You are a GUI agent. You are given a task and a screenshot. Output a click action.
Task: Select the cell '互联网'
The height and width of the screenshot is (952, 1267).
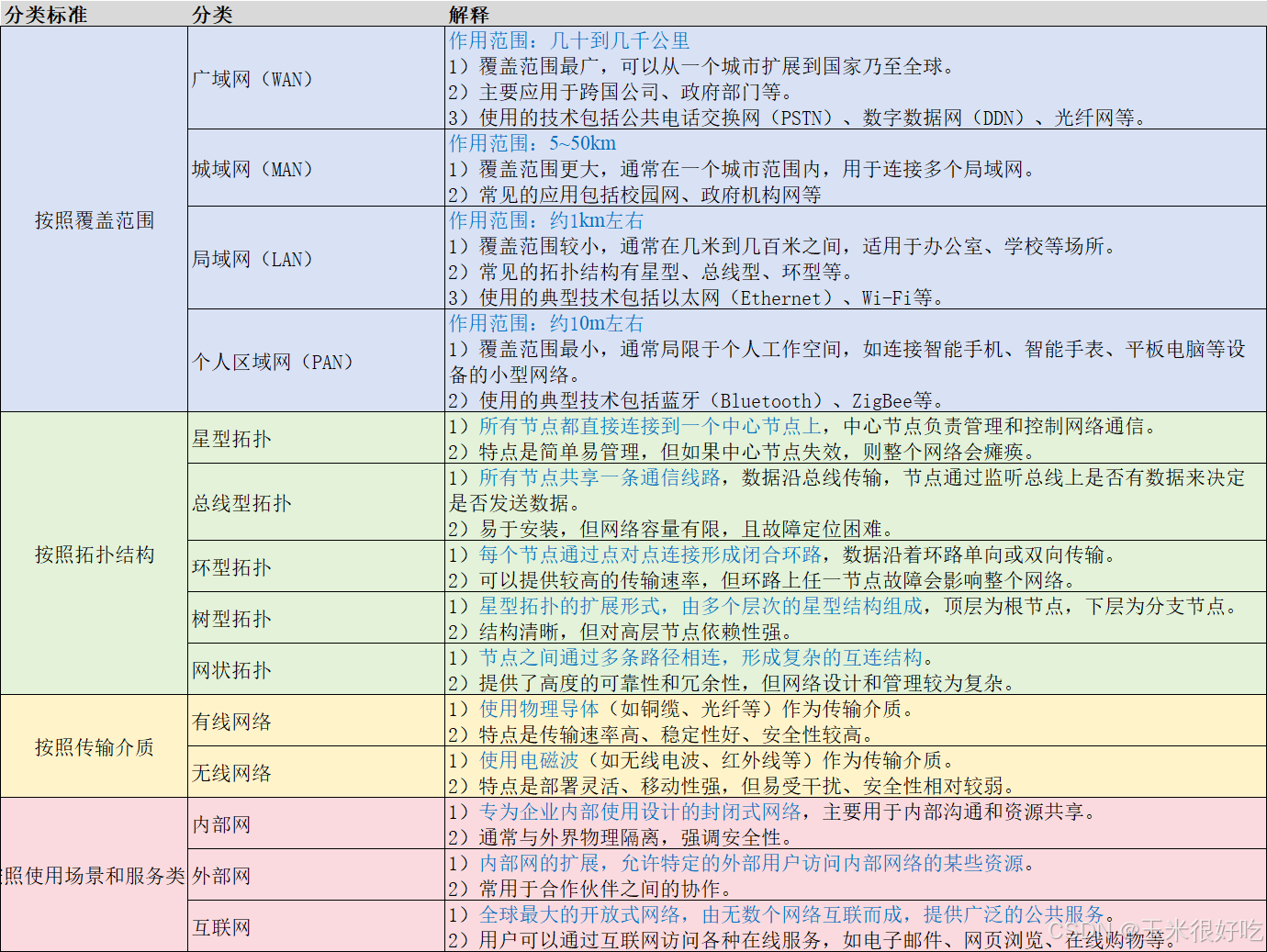tap(316, 925)
